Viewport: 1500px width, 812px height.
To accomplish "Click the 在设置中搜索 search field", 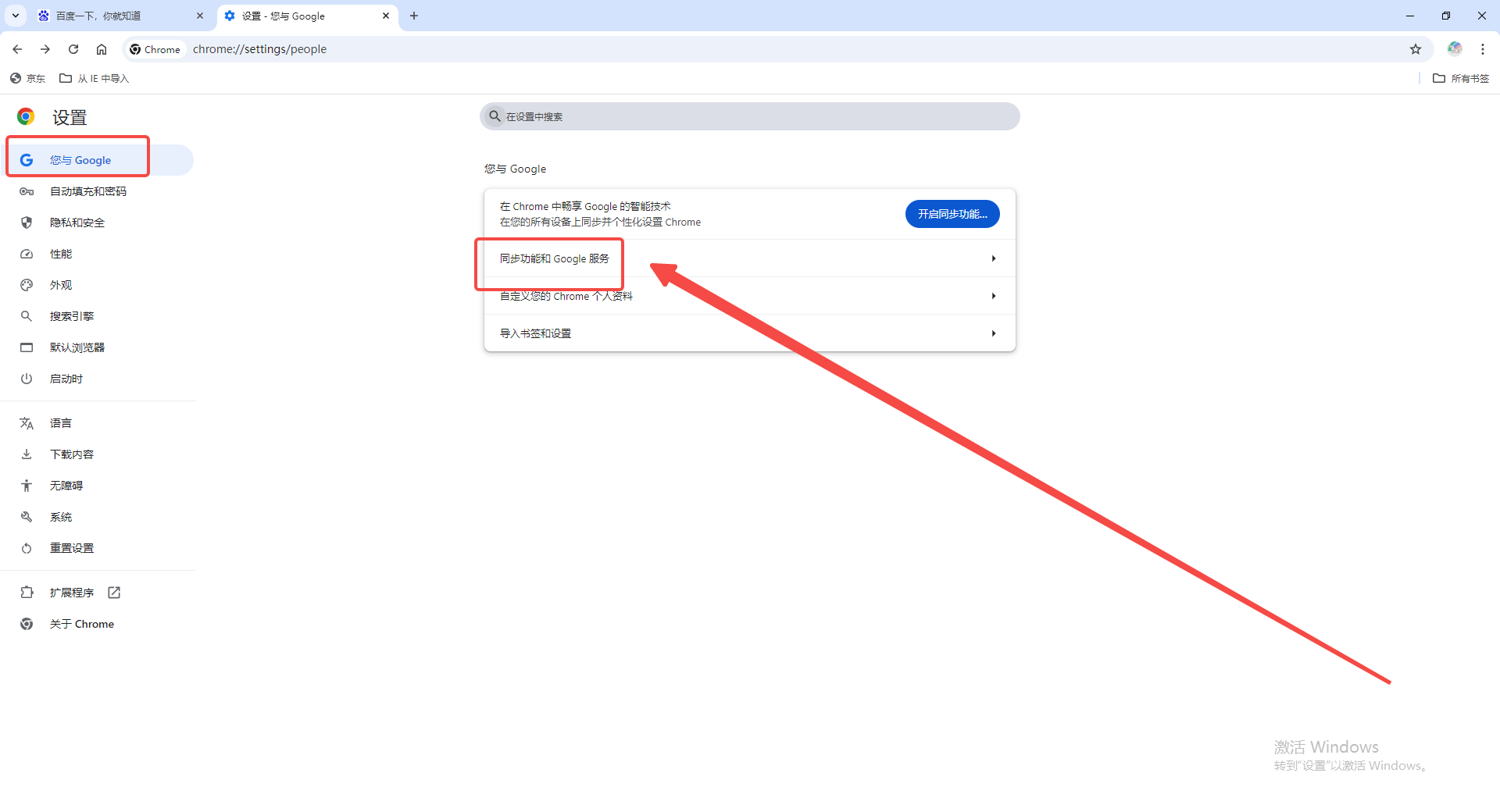I will point(750,116).
